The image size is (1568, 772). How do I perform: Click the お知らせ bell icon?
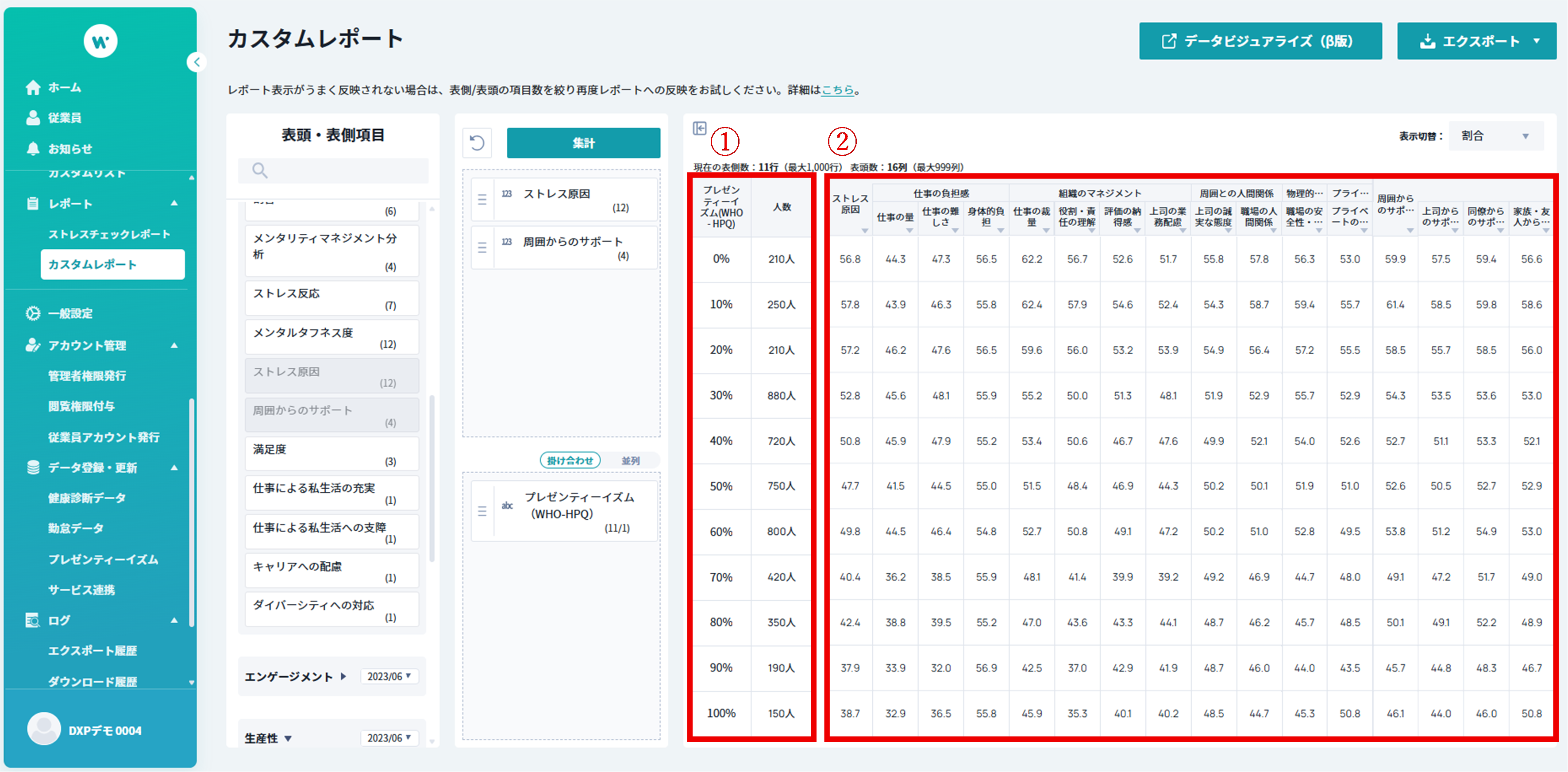(33, 149)
